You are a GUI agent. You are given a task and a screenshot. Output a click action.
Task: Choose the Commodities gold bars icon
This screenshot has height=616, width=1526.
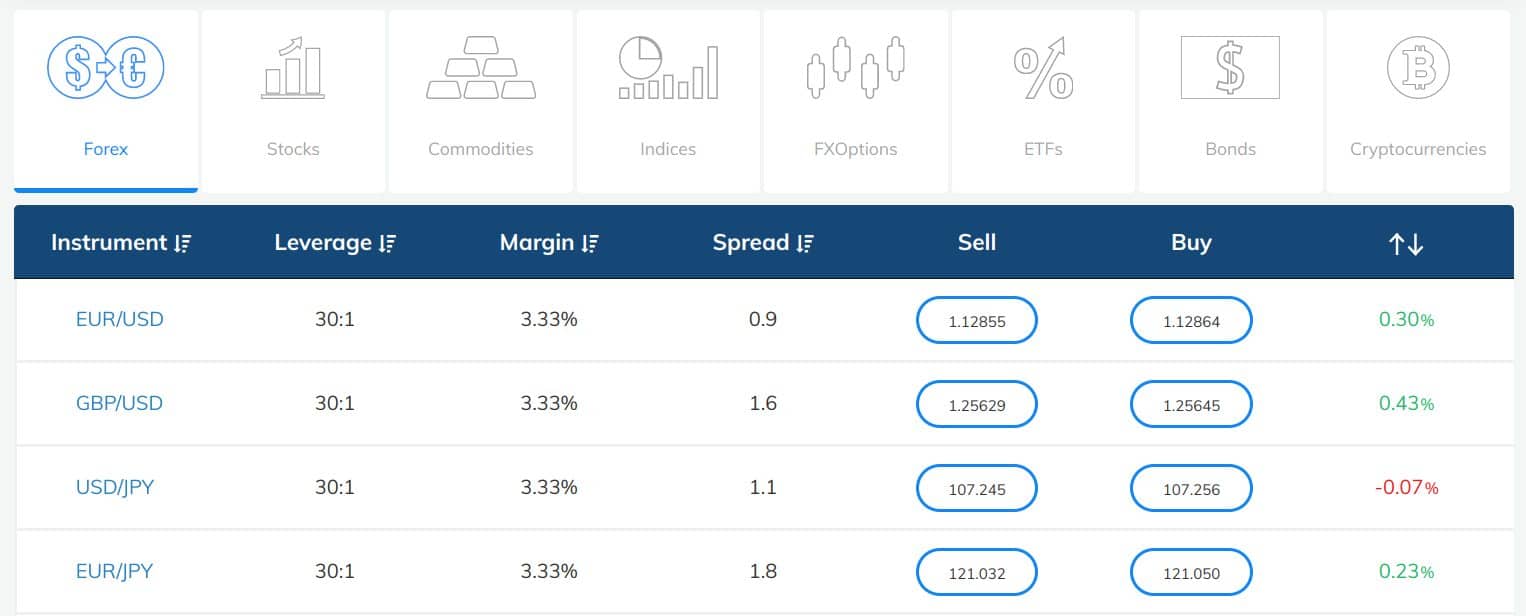481,68
